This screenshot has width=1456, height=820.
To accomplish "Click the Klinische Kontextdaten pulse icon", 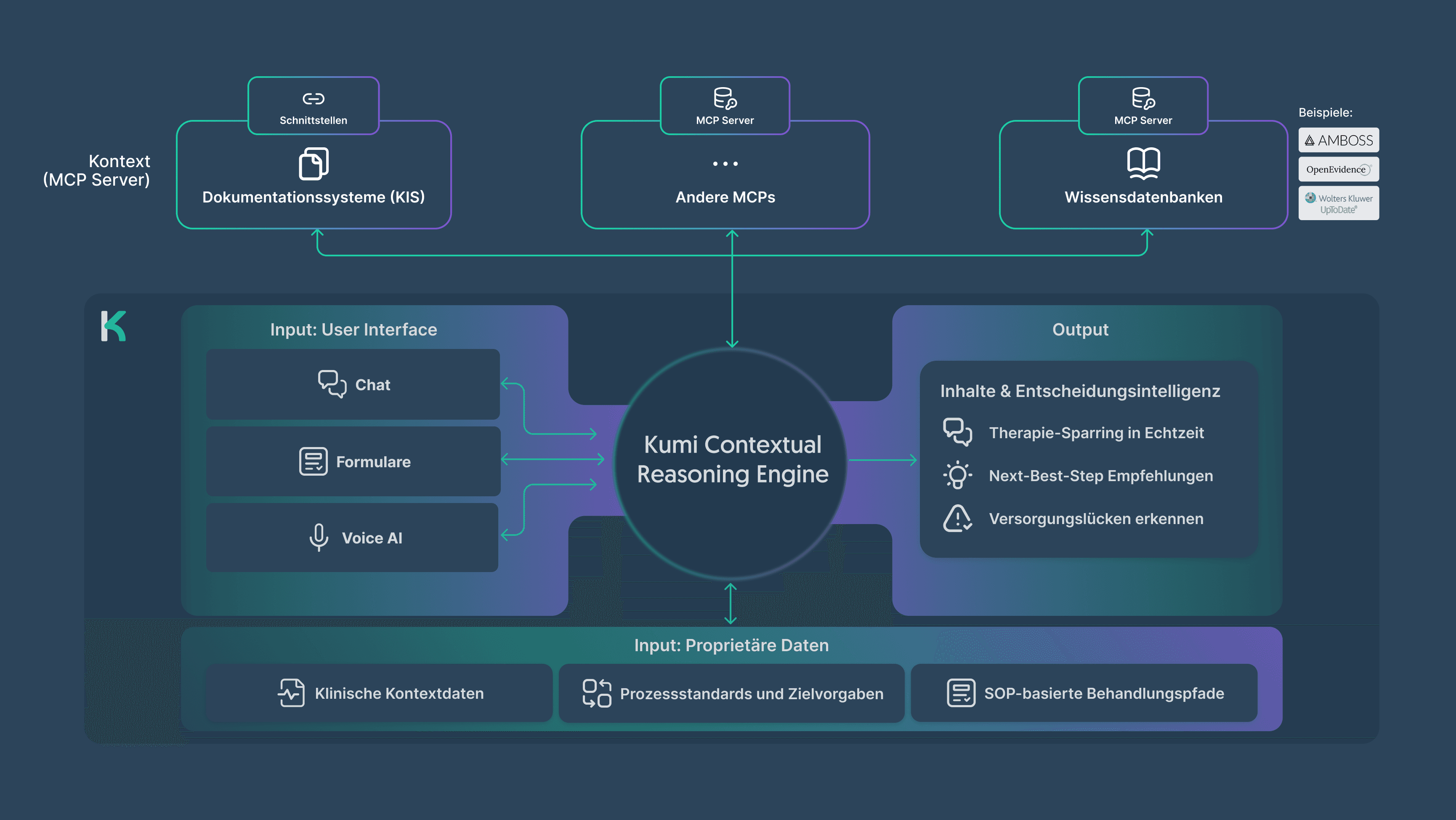I will 291,693.
